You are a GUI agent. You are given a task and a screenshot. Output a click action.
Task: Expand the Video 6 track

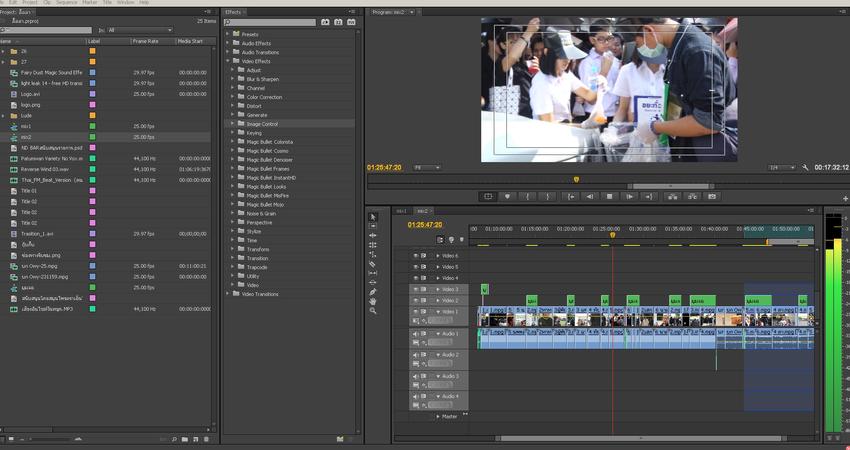tap(437, 256)
